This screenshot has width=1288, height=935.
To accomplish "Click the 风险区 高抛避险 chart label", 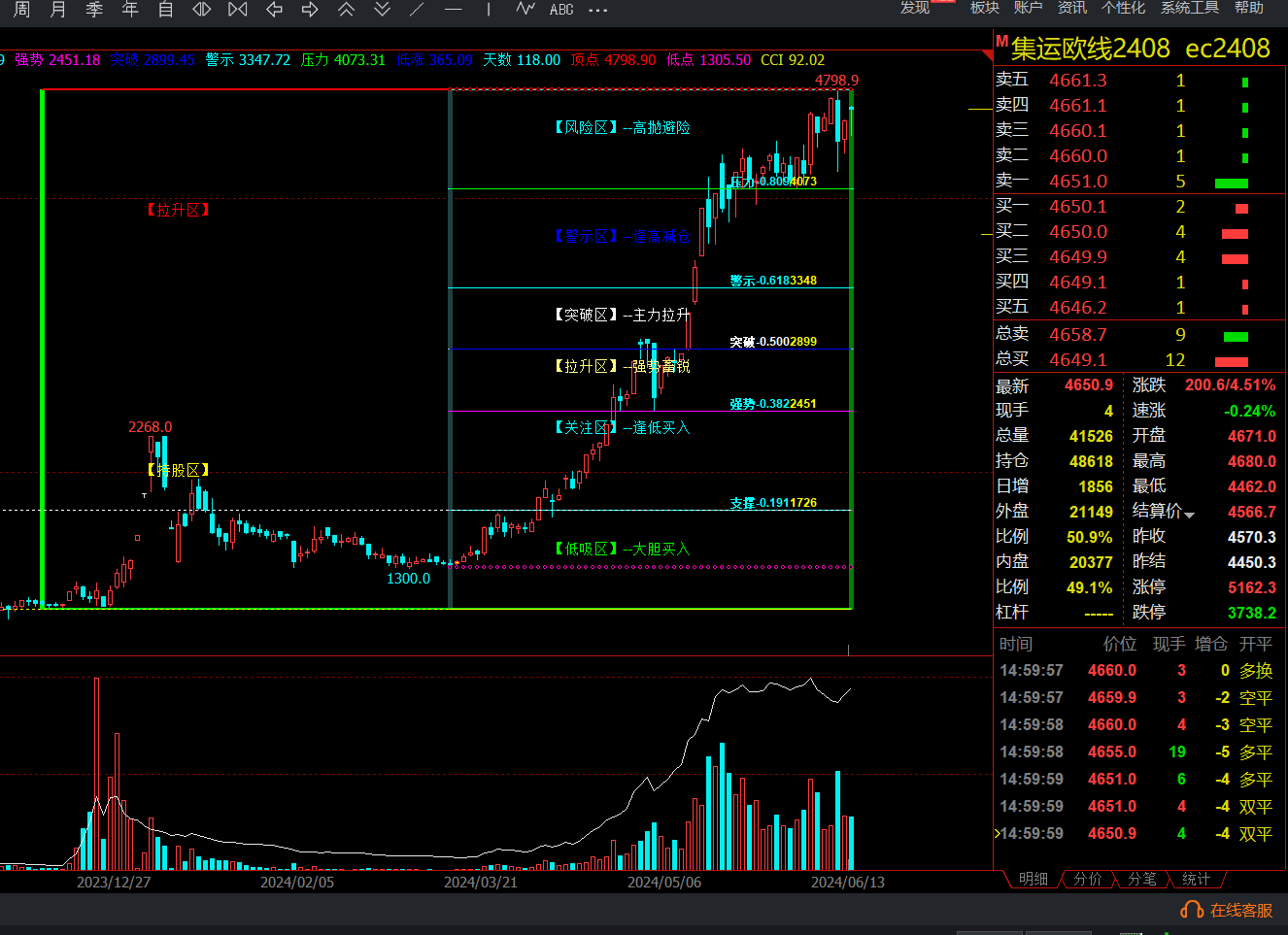I will click(623, 128).
